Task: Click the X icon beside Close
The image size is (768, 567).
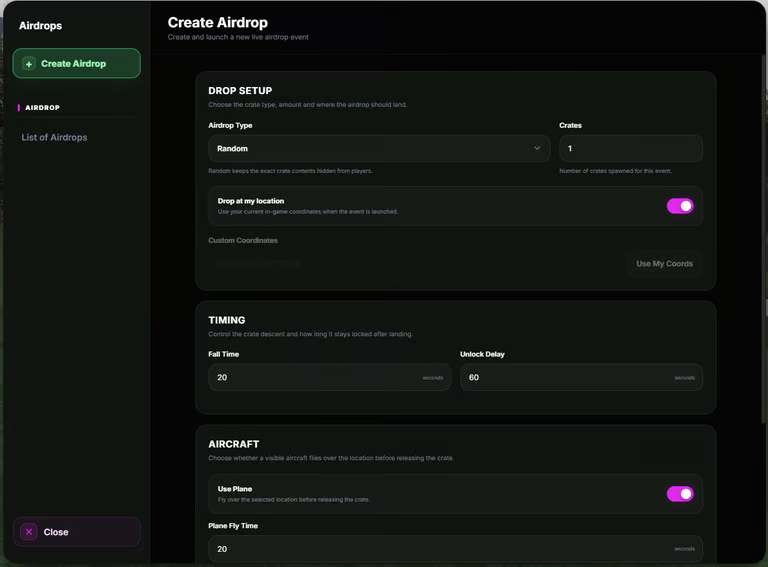Action: tap(29, 532)
